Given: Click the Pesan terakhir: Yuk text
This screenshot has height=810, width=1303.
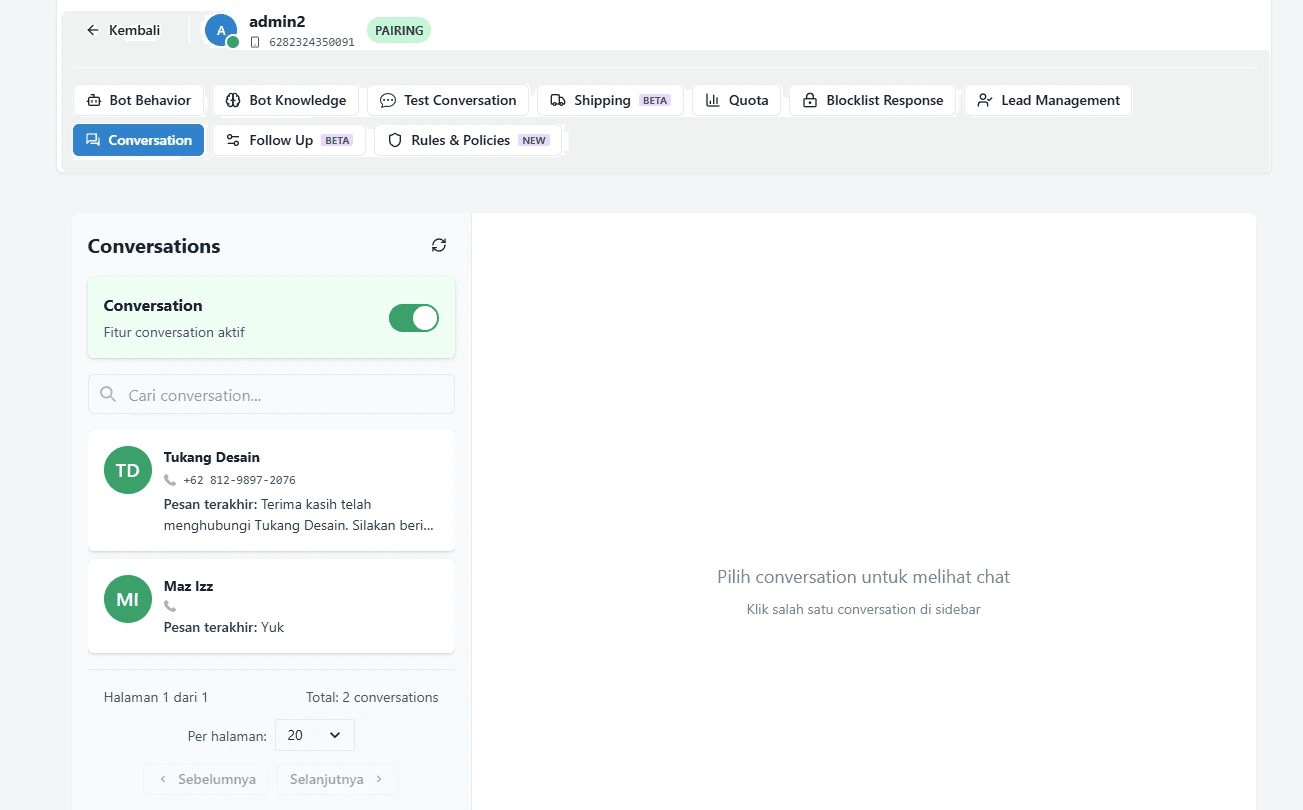Looking at the screenshot, I should 224,627.
